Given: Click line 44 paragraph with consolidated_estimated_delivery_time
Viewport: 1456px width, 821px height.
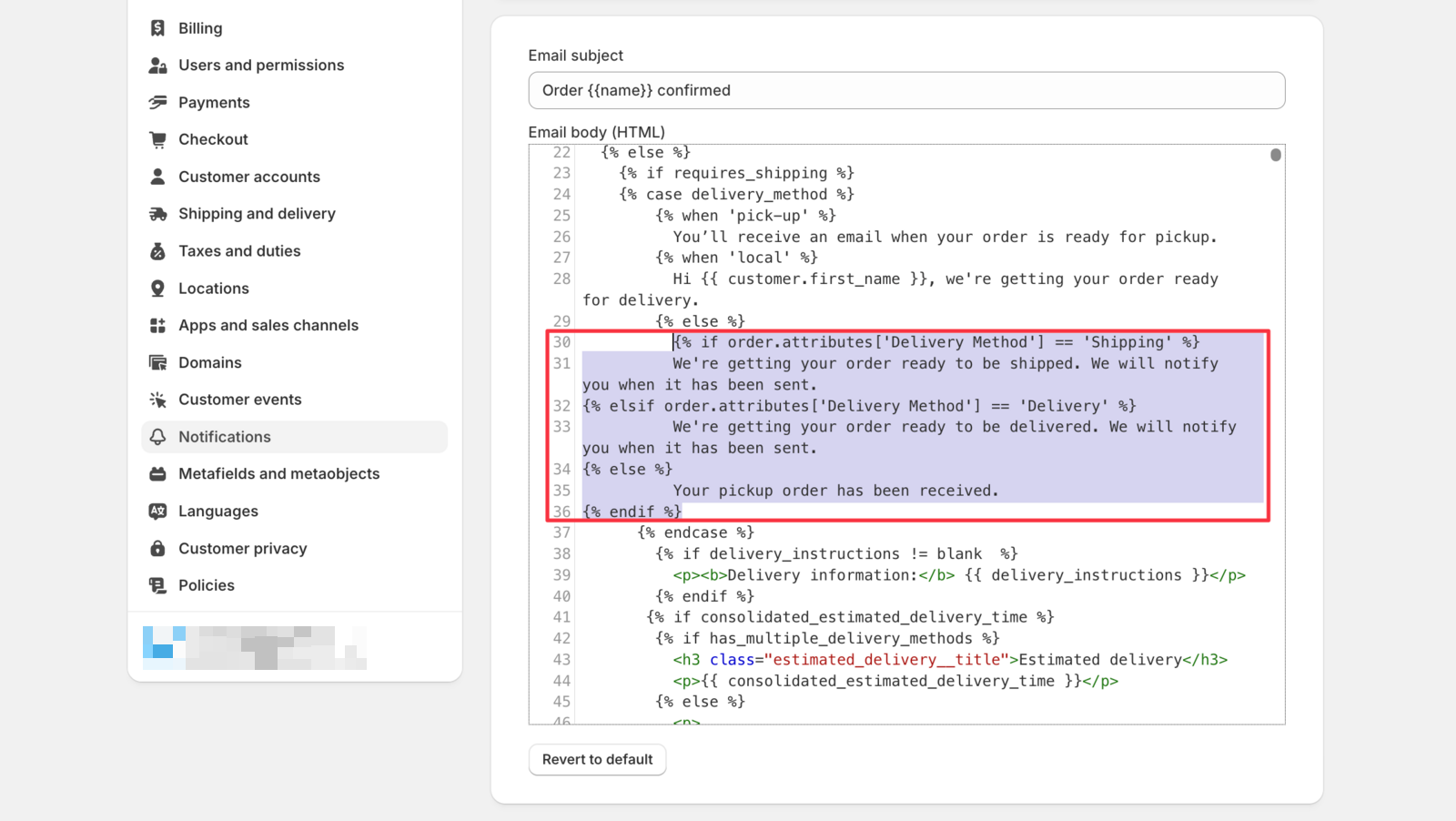Looking at the screenshot, I should point(895,681).
